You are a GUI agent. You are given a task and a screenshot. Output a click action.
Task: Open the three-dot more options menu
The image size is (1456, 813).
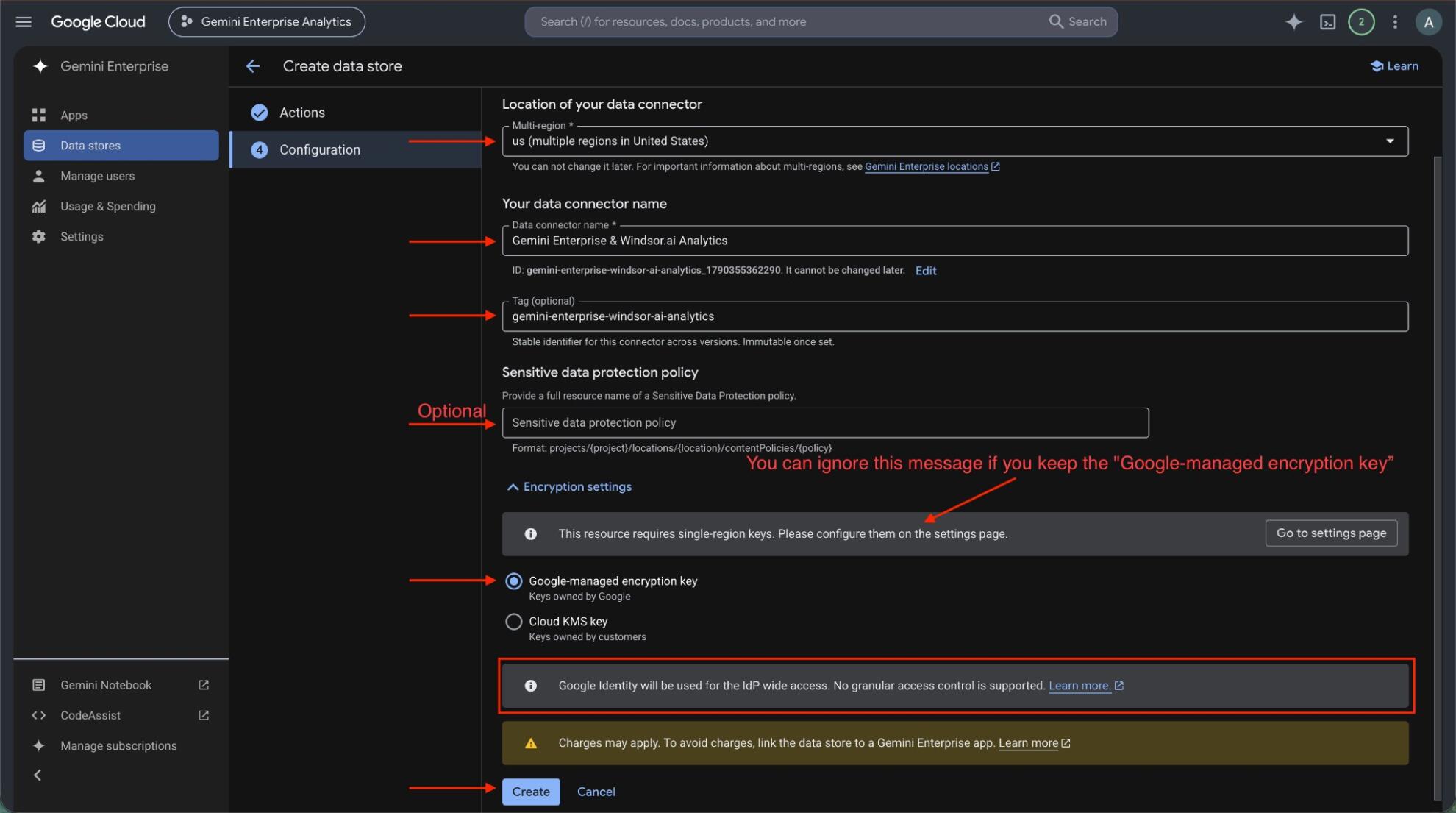(x=1395, y=21)
